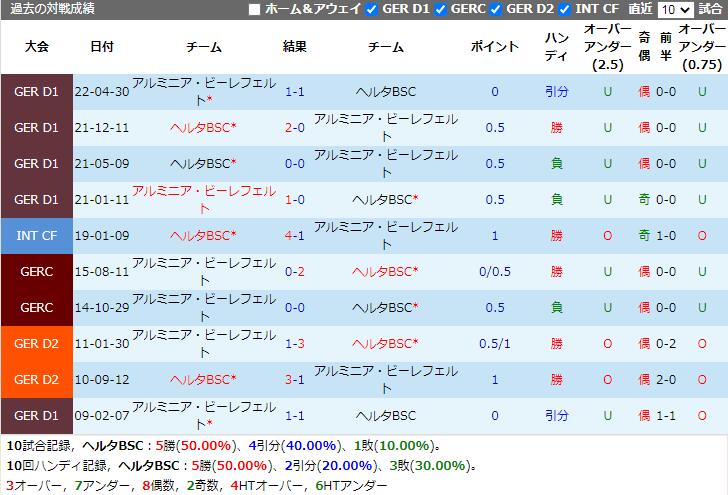728x495 pixels.
Task: Open アルミニア・ビーレフェルト home team in 21-01-11 row
Action: [204, 199]
